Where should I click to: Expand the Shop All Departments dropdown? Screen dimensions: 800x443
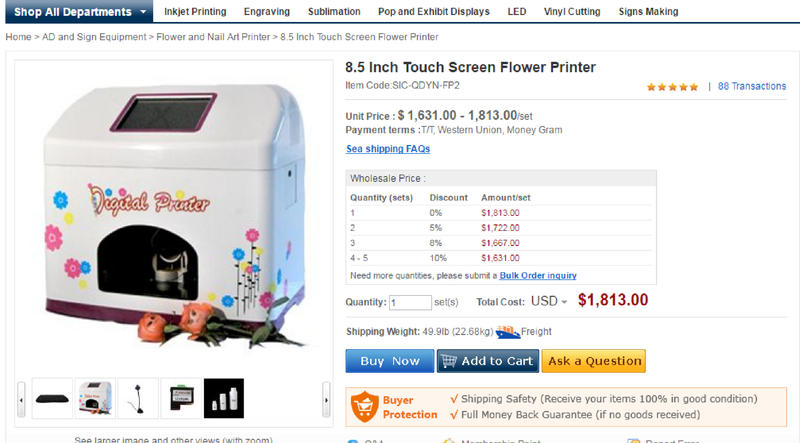79,11
